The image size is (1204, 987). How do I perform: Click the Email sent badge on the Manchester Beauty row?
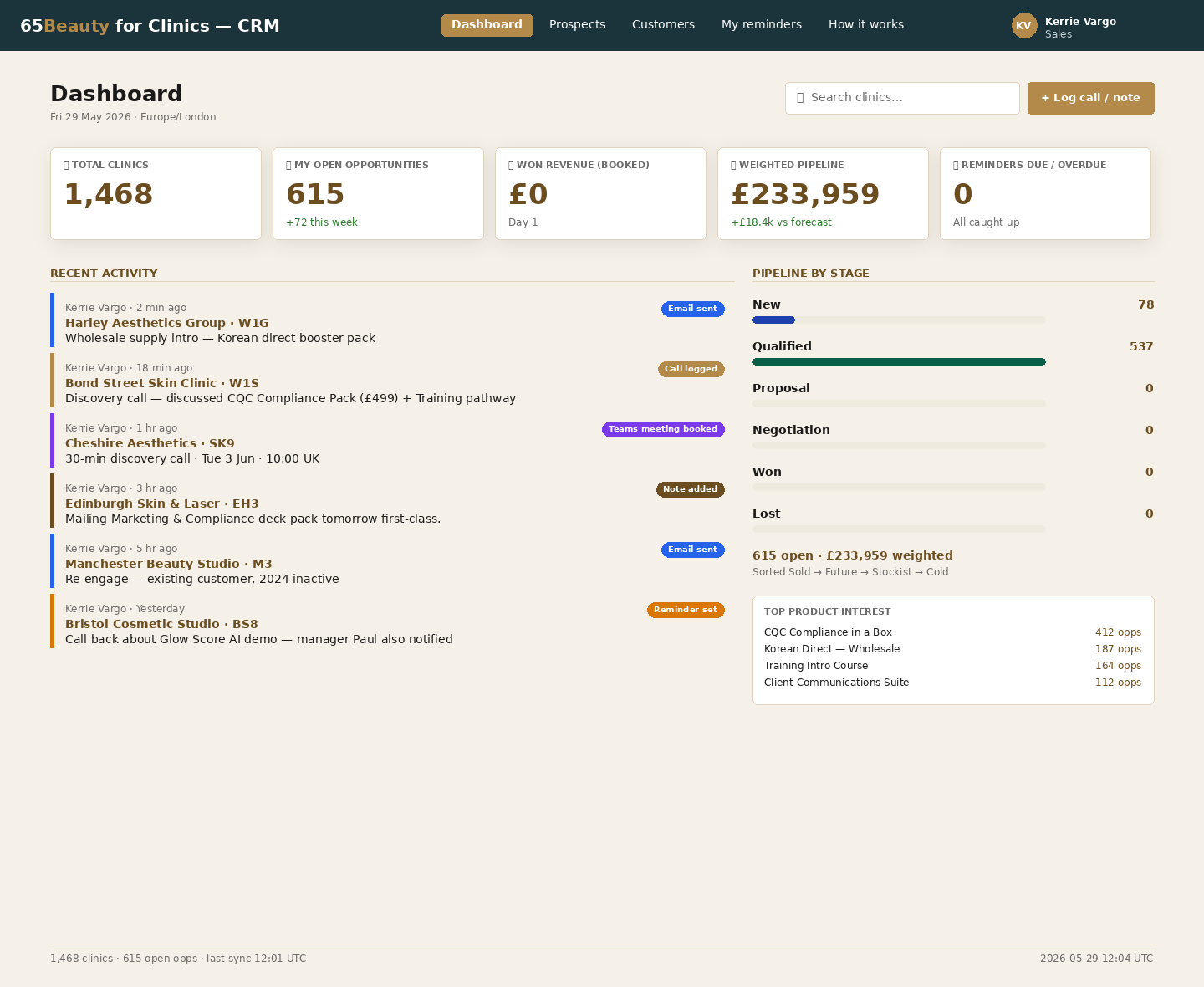693,550
